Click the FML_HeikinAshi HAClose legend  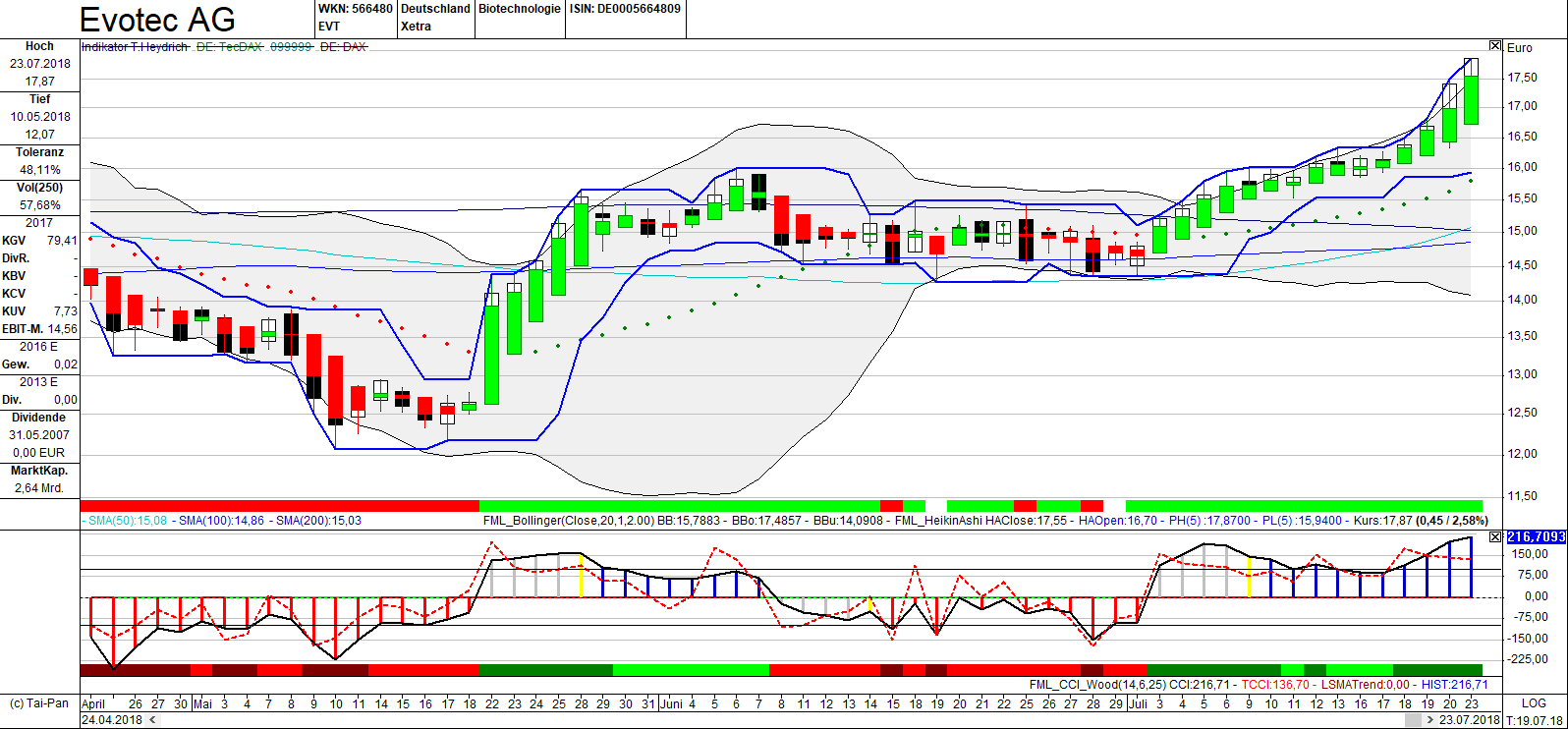(980, 521)
